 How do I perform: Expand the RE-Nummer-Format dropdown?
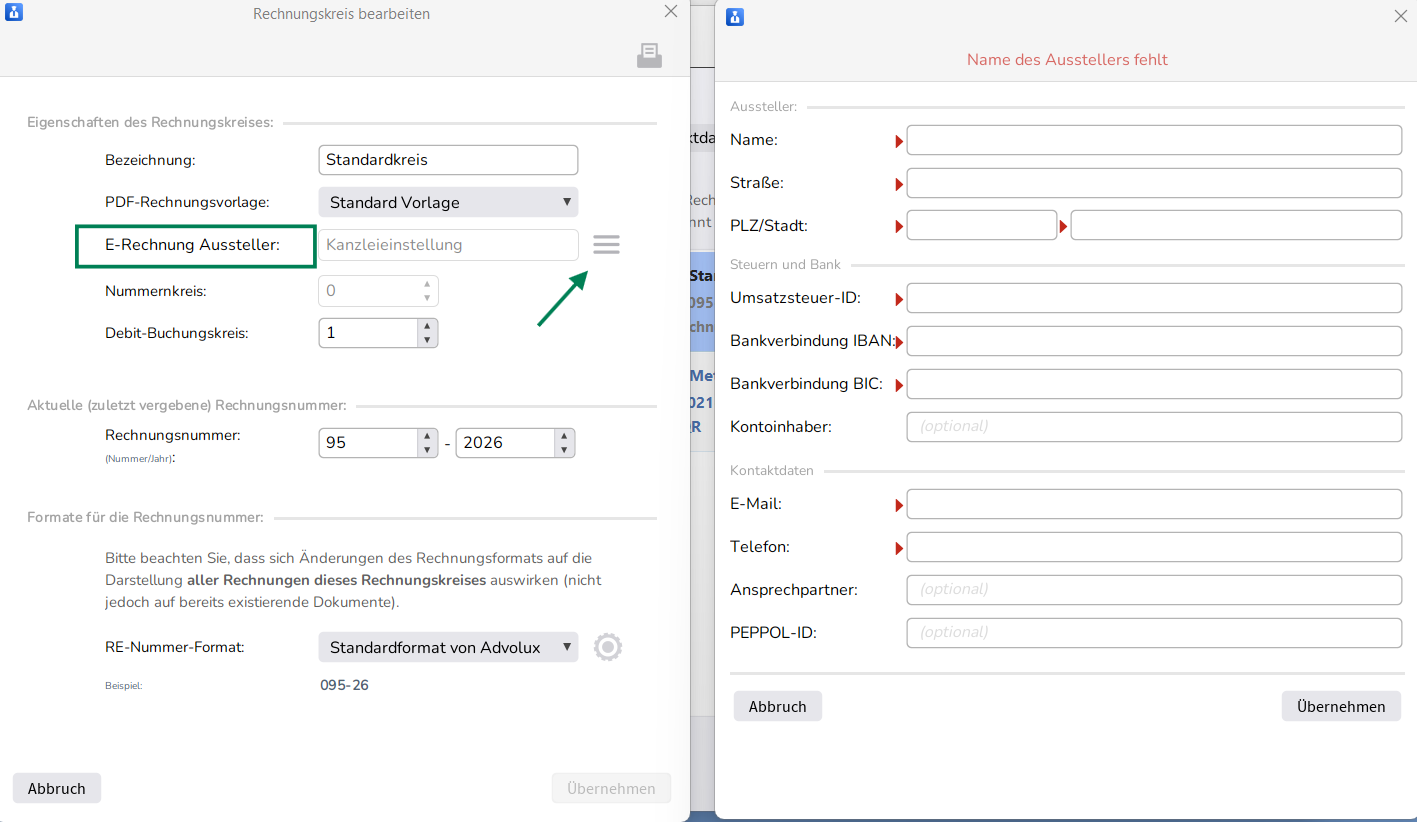448,647
